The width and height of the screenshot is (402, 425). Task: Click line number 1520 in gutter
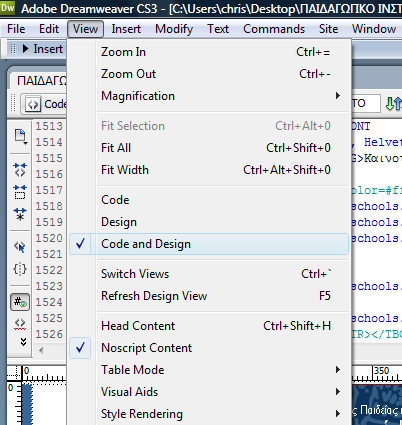pos(49,238)
